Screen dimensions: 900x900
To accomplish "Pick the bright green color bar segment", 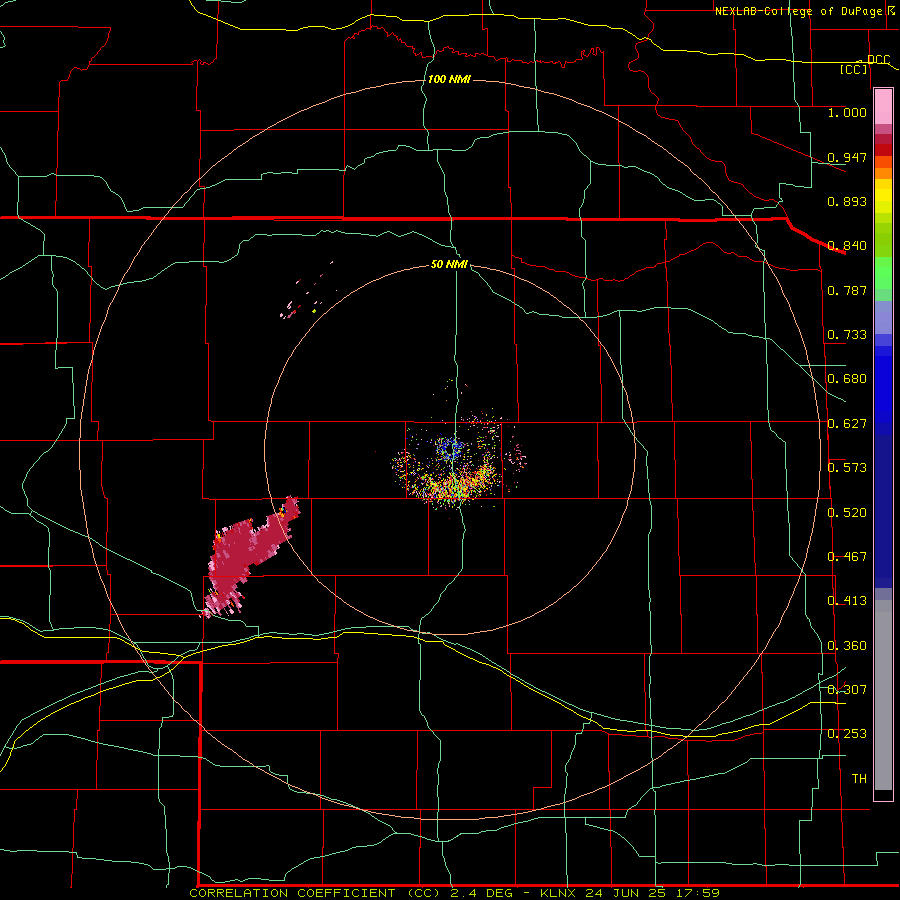I will pyautogui.click(x=883, y=273).
